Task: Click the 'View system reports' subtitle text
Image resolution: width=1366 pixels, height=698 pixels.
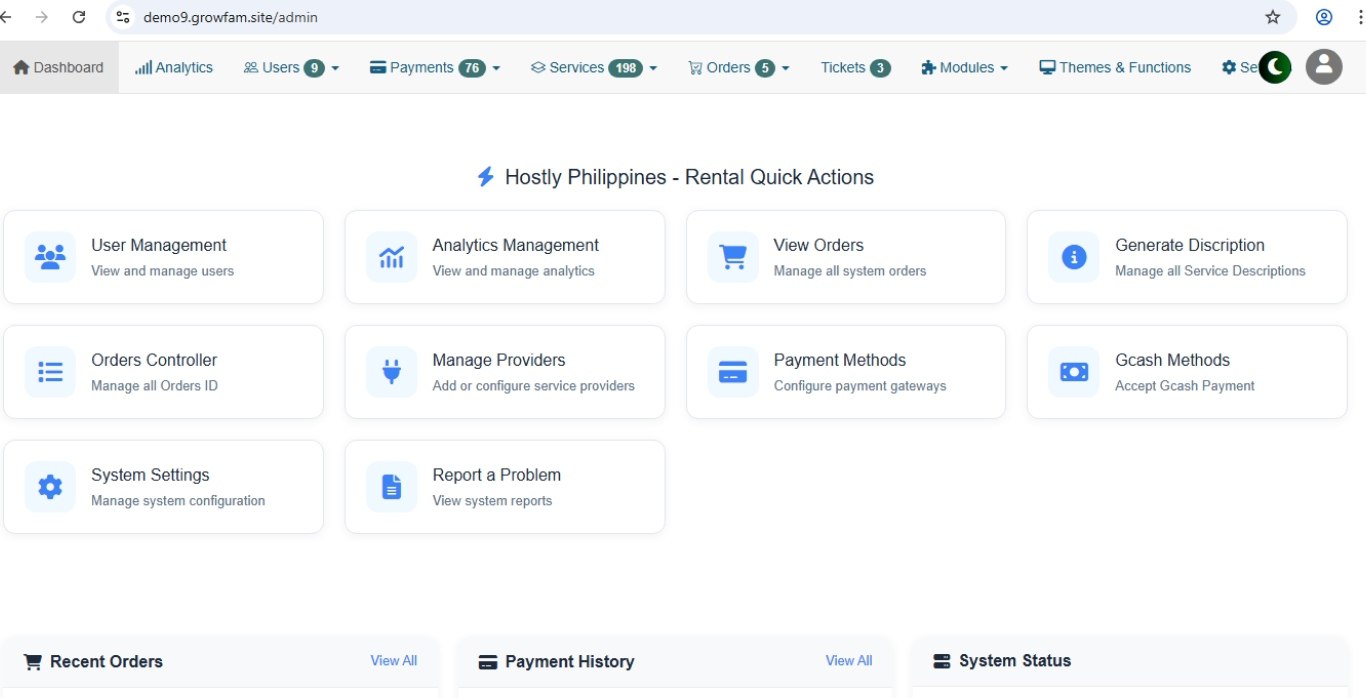Action: coord(492,501)
